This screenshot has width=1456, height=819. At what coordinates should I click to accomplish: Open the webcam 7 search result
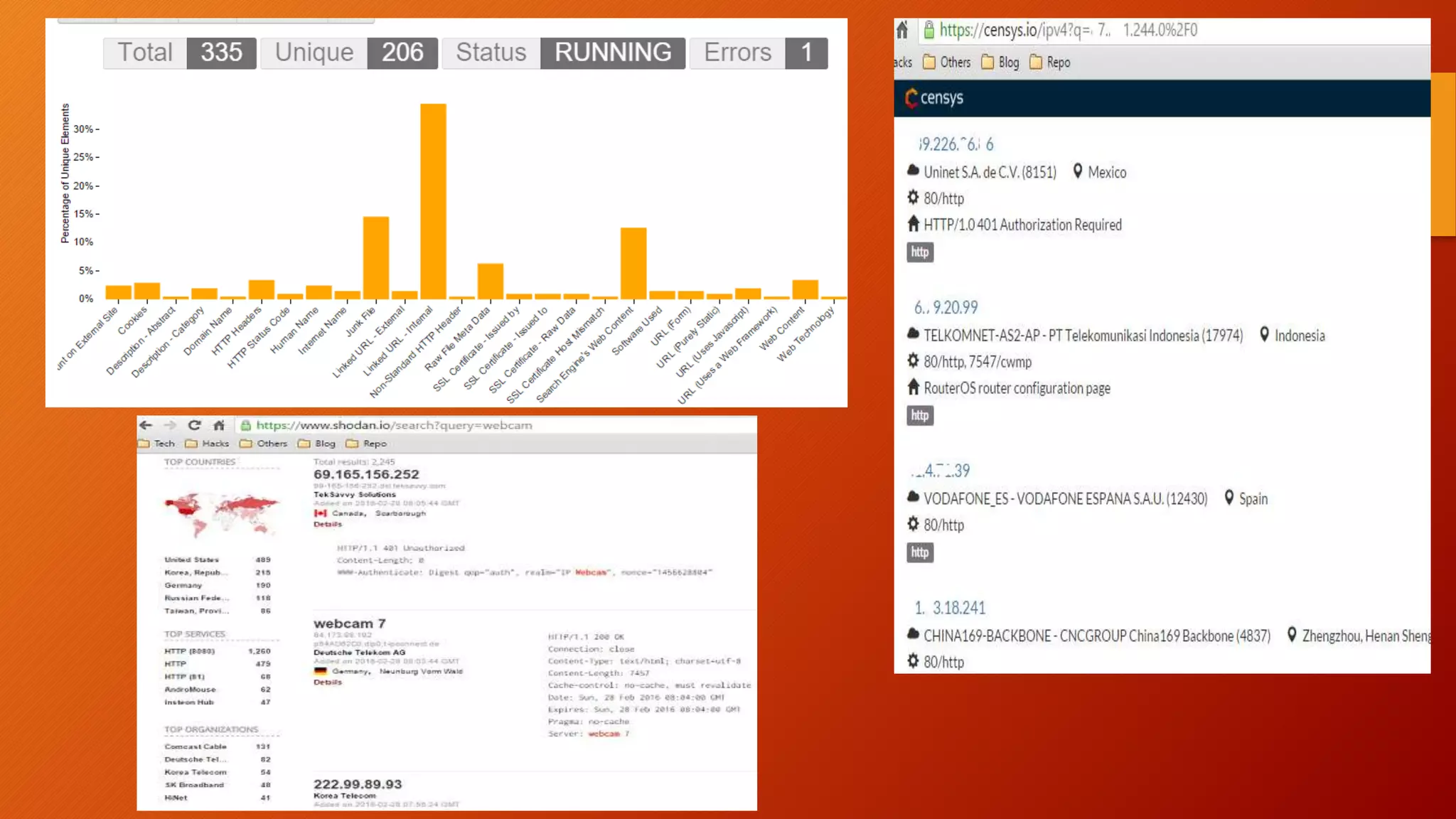point(349,623)
